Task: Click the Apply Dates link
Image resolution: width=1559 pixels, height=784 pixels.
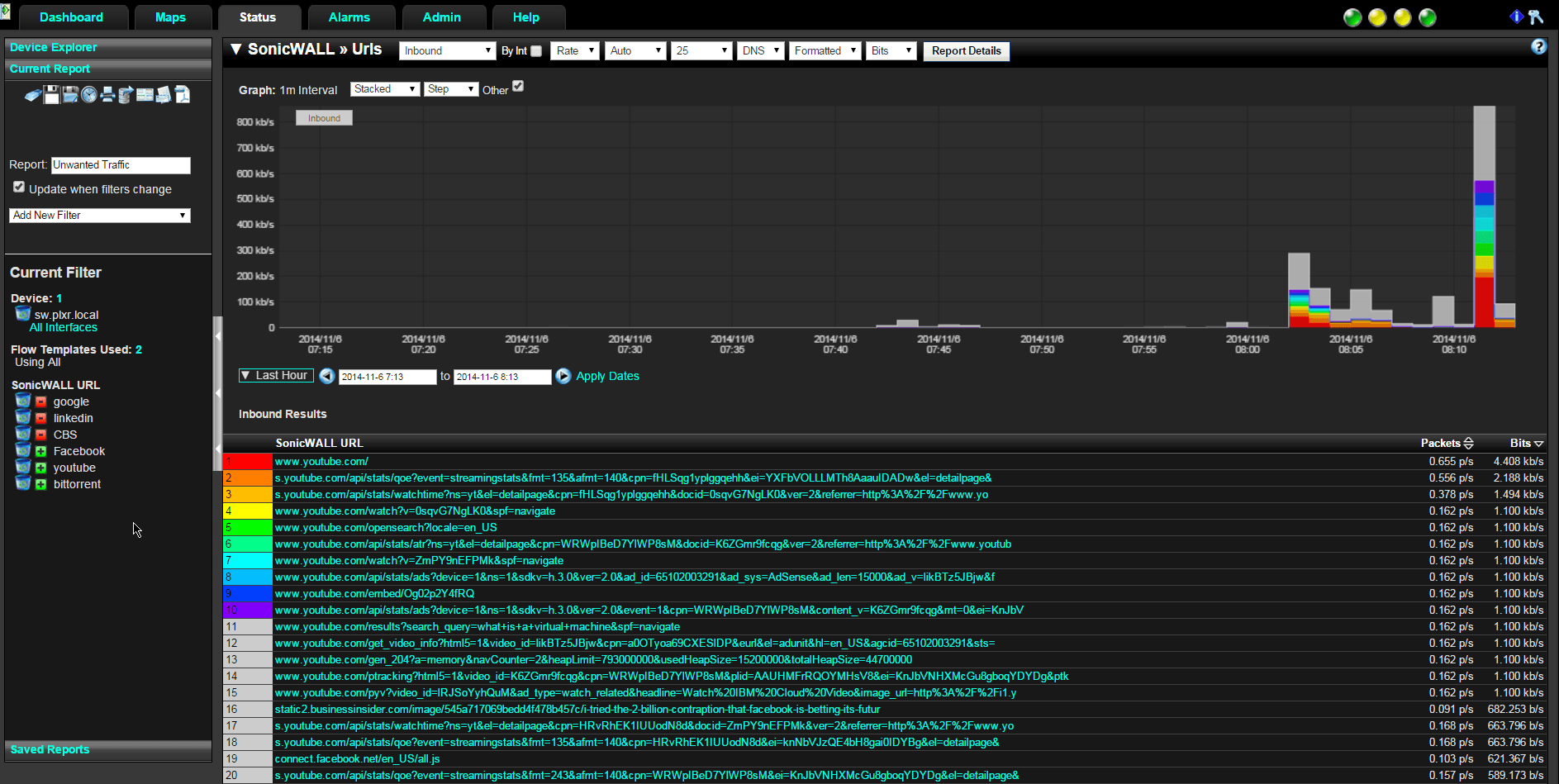Action: click(607, 376)
